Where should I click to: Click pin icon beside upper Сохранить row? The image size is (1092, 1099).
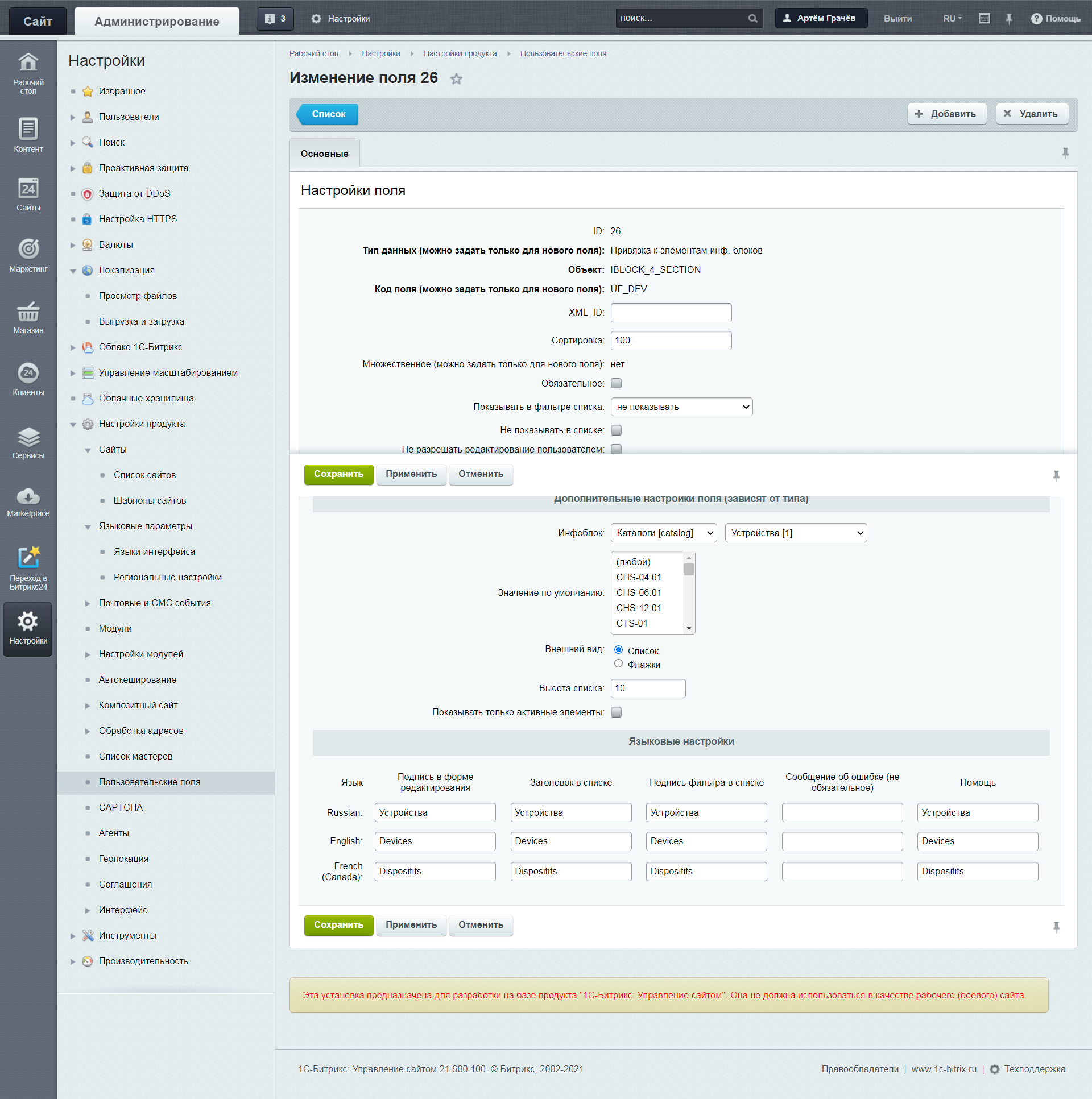(1056, 475)
